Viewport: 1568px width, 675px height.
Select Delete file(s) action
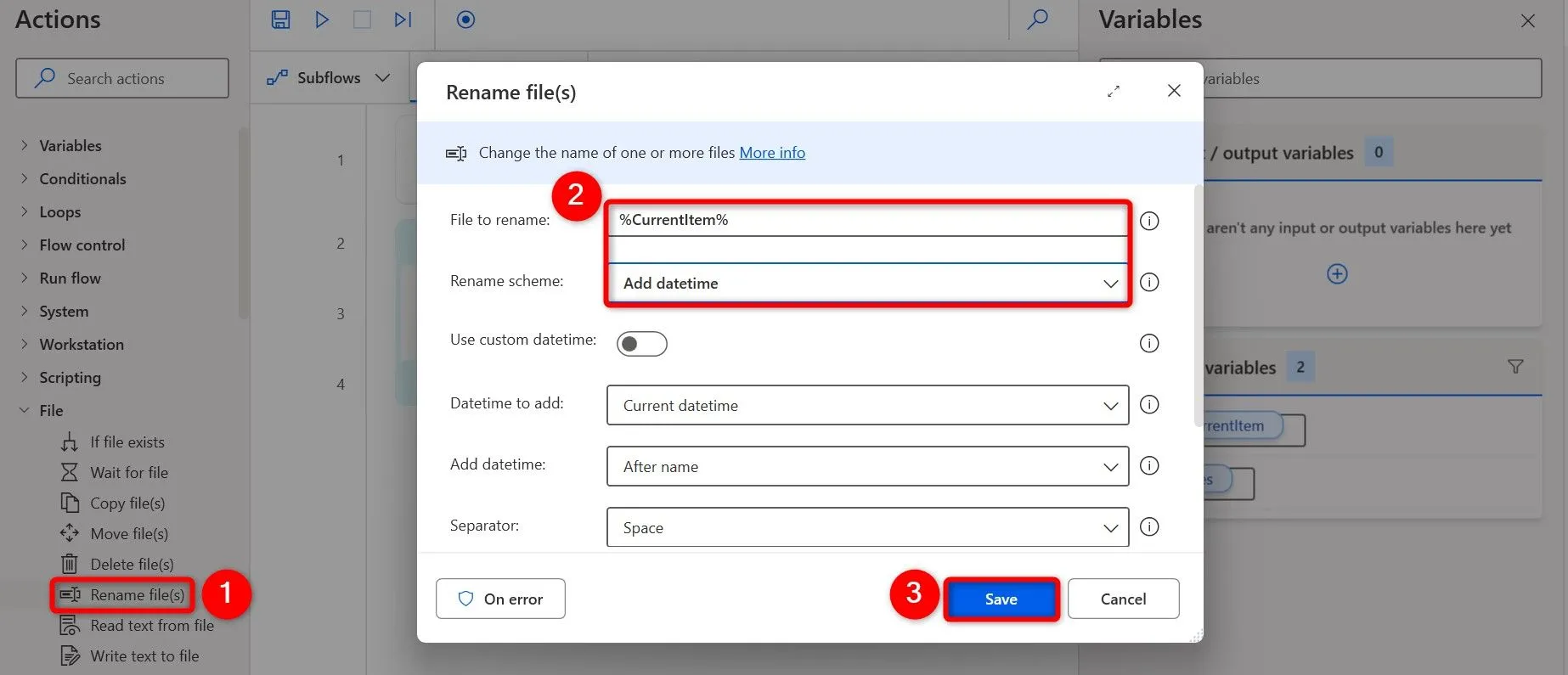[132, 565]
